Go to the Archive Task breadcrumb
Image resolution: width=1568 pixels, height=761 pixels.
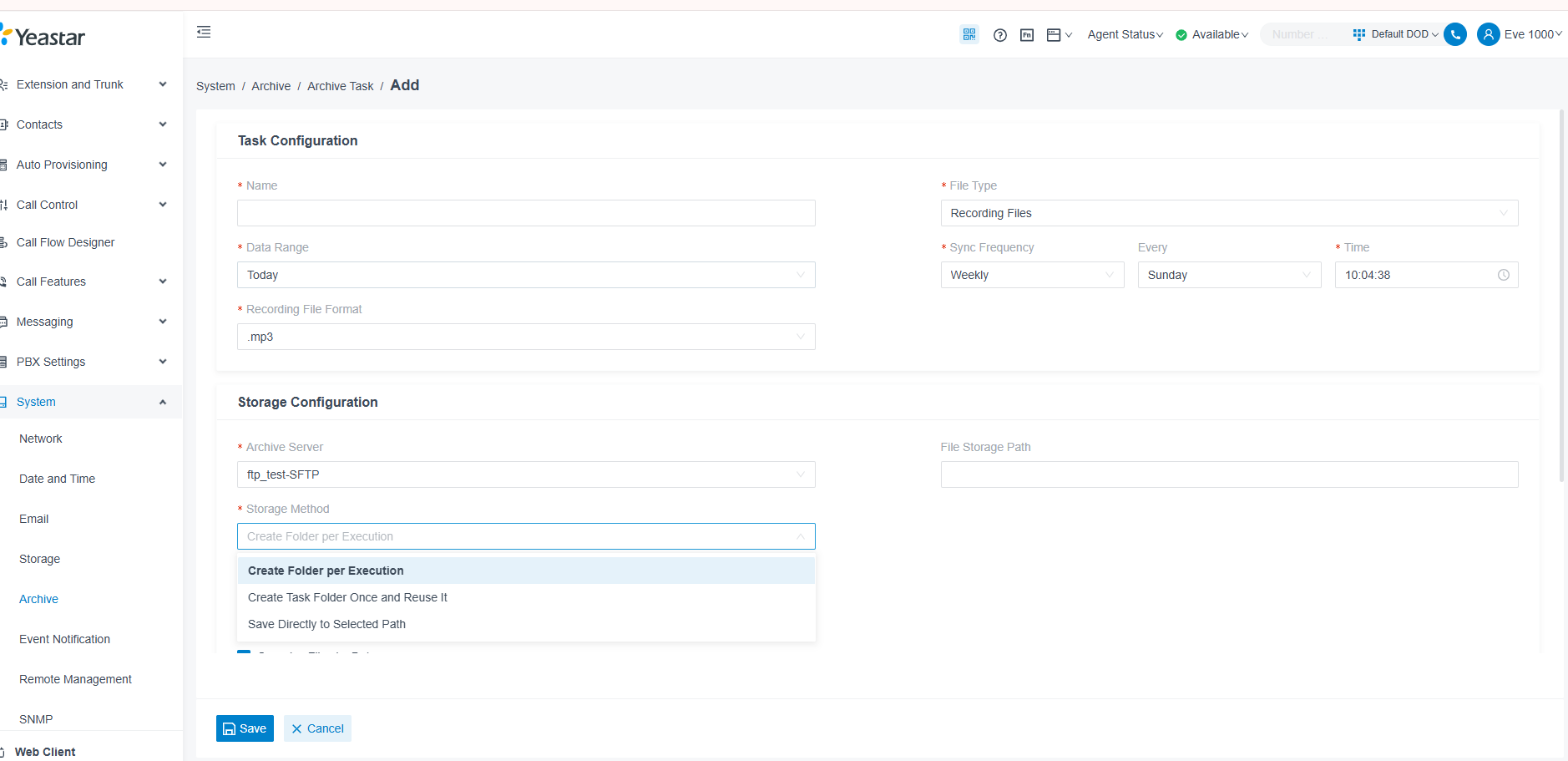pos(340,85)
